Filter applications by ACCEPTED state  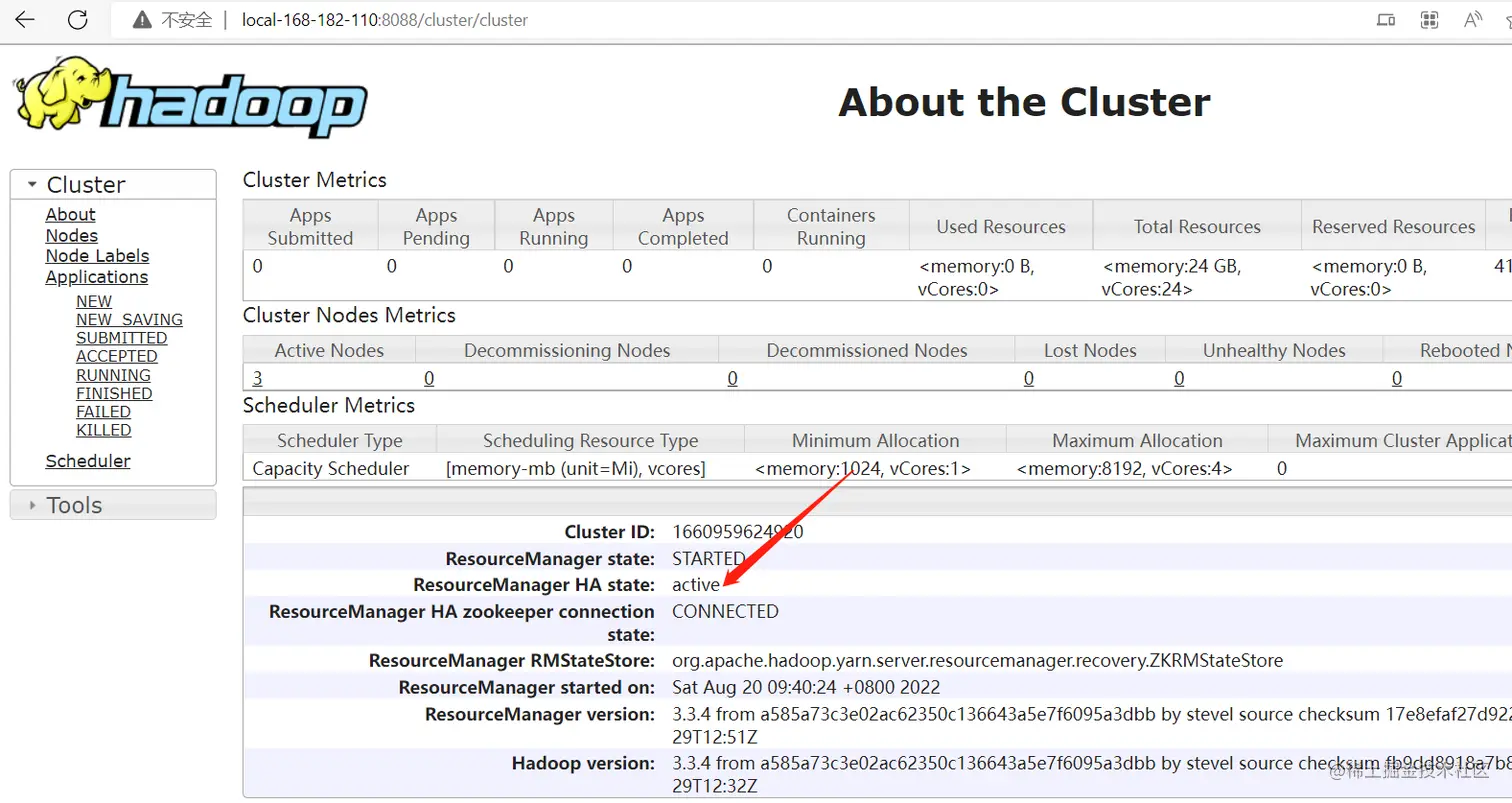coord(116,356)
